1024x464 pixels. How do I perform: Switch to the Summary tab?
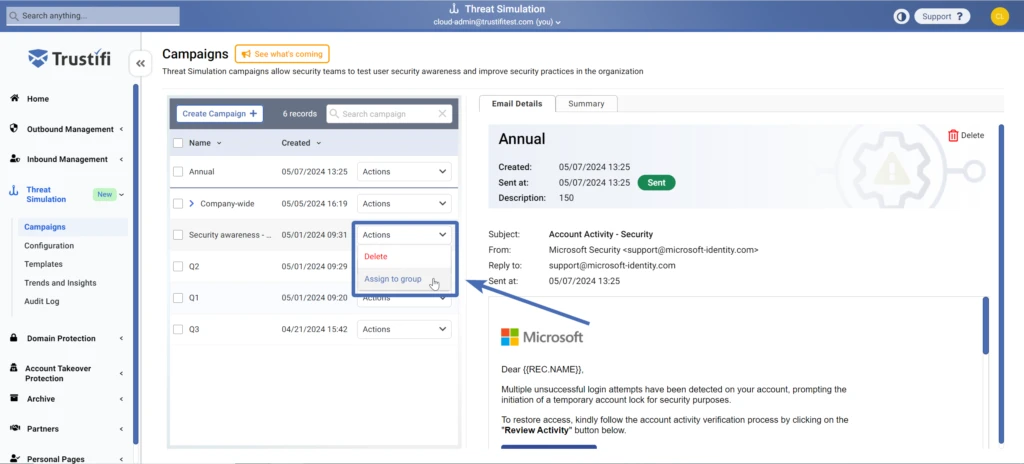[x=586, y=103]
